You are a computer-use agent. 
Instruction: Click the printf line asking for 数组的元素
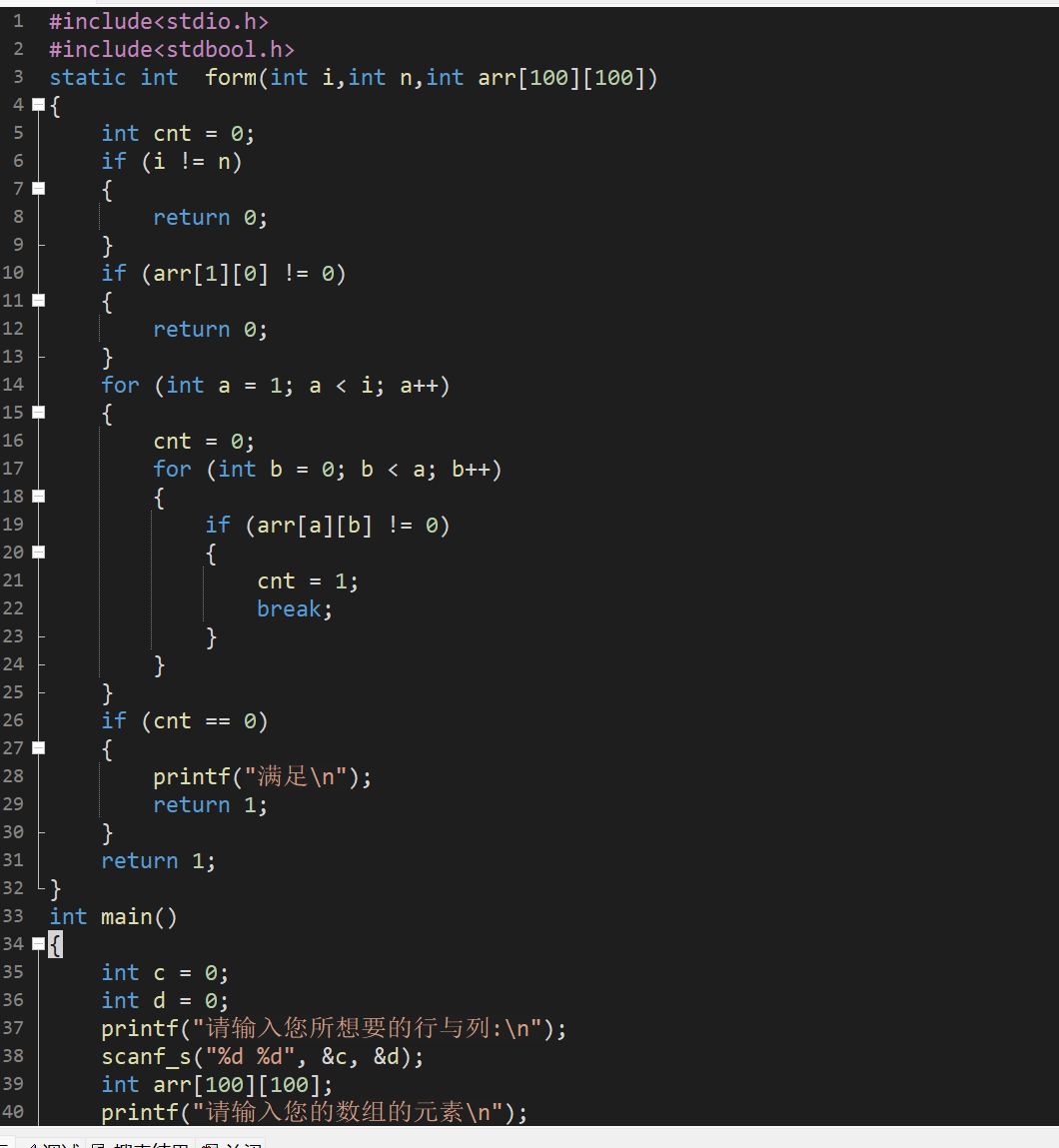point(314,1113)
